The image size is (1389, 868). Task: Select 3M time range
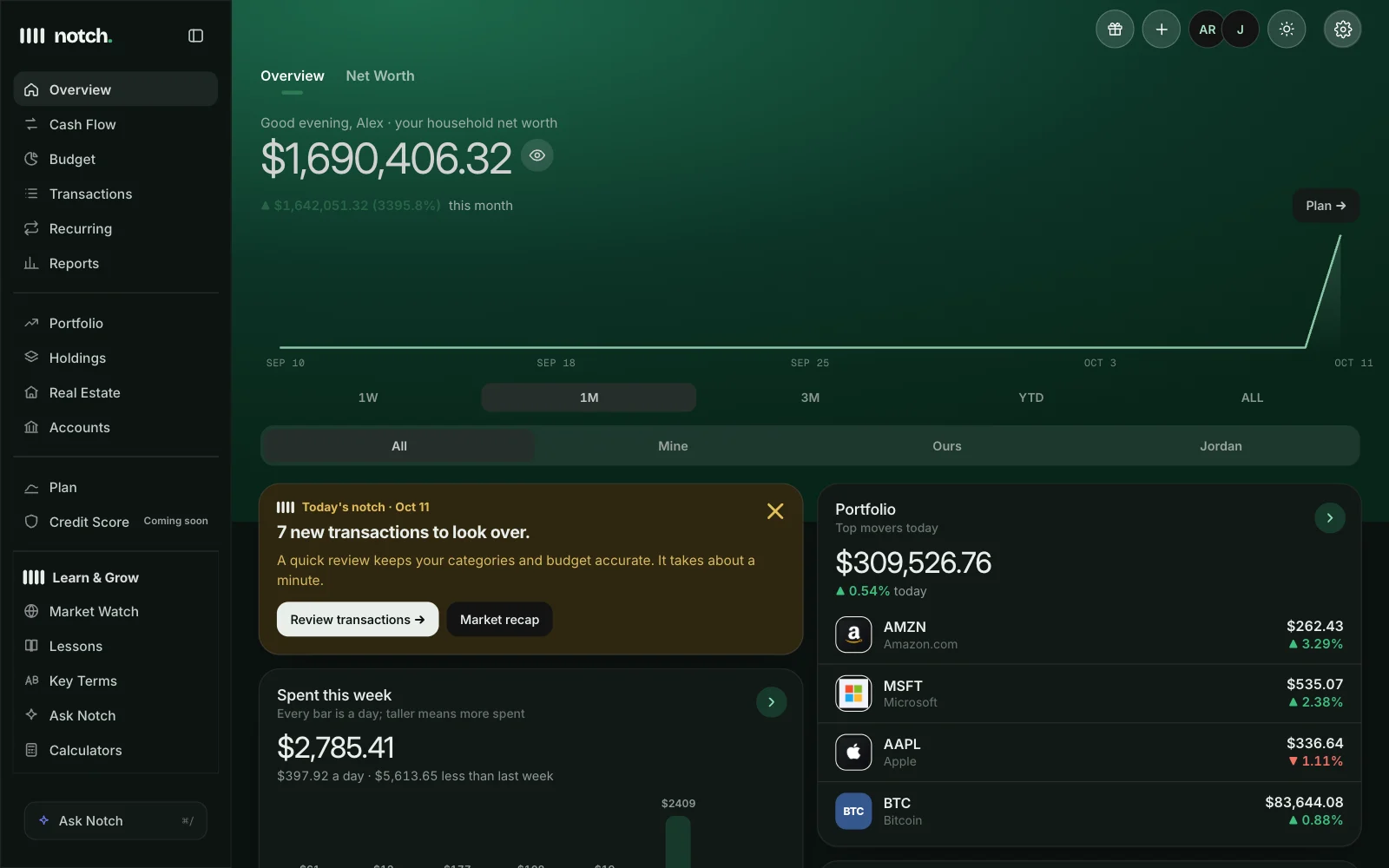tap(810, 398)
